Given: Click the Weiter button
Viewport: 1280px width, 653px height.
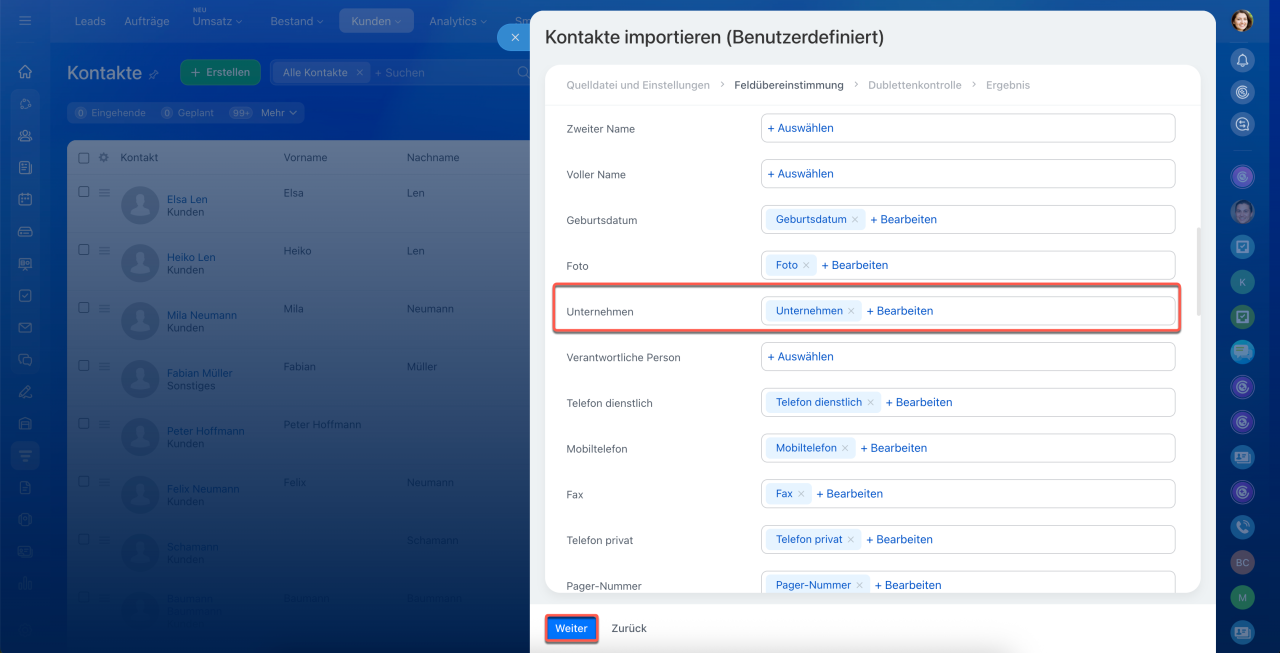Looking at the screenshot, I should coord(571,628).
